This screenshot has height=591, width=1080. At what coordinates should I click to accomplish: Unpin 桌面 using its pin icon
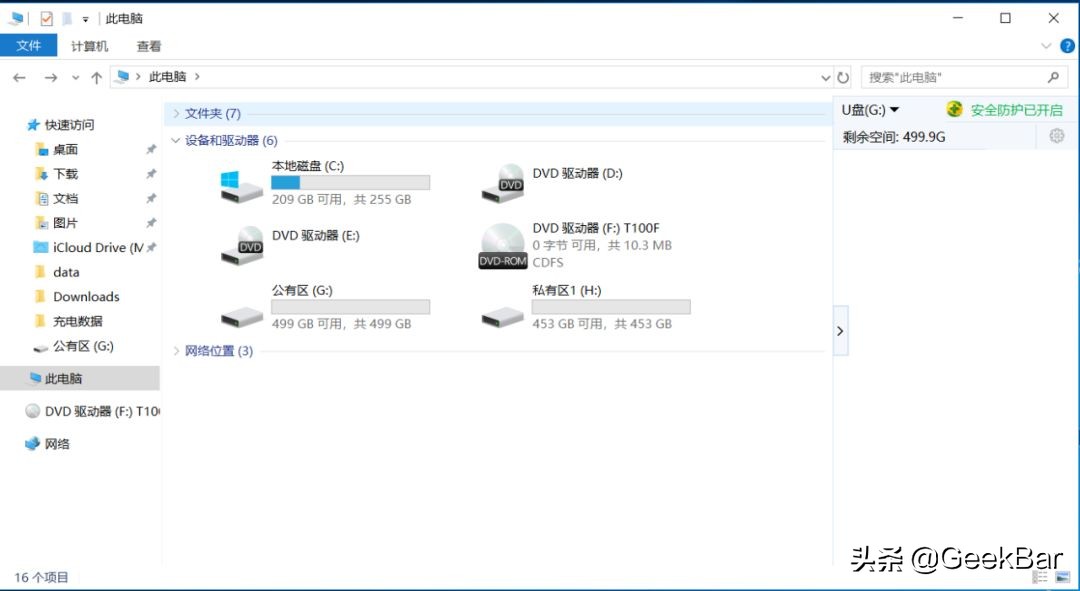tap(151, 149)
